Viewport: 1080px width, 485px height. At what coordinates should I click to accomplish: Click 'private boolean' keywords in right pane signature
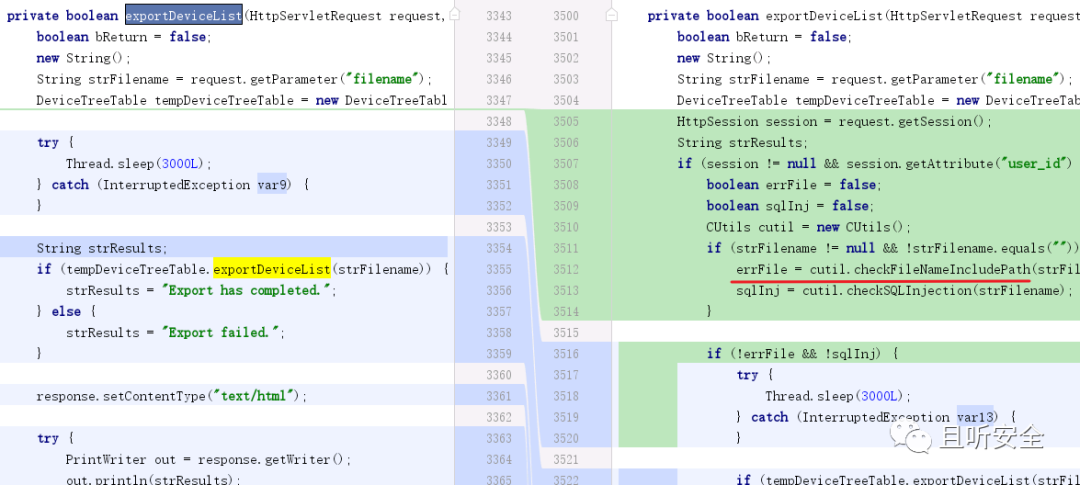pos(703,16)
